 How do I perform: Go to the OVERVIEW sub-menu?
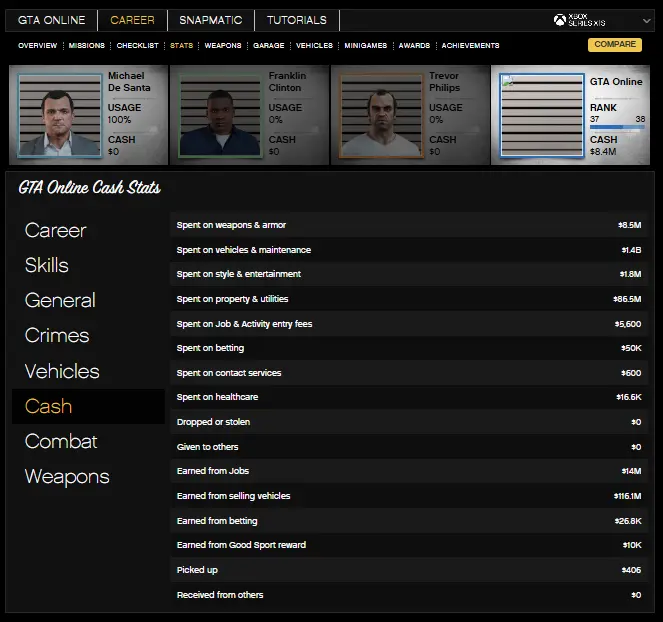37,46
